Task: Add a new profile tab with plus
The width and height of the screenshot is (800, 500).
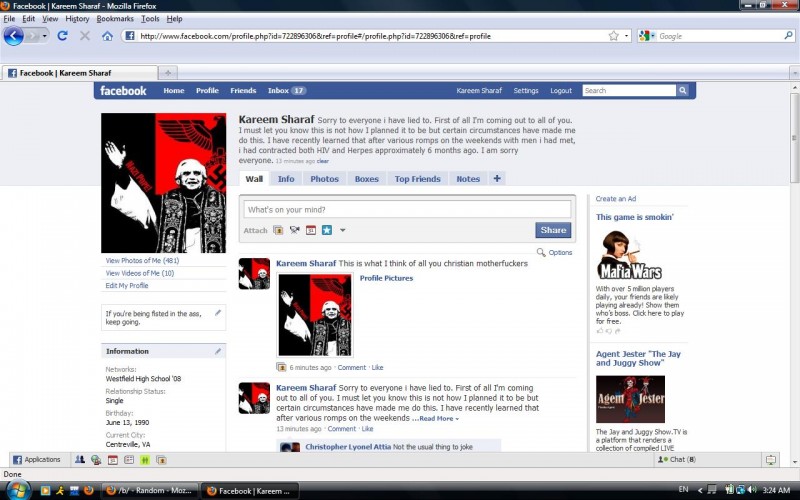Action: (497, 178)
